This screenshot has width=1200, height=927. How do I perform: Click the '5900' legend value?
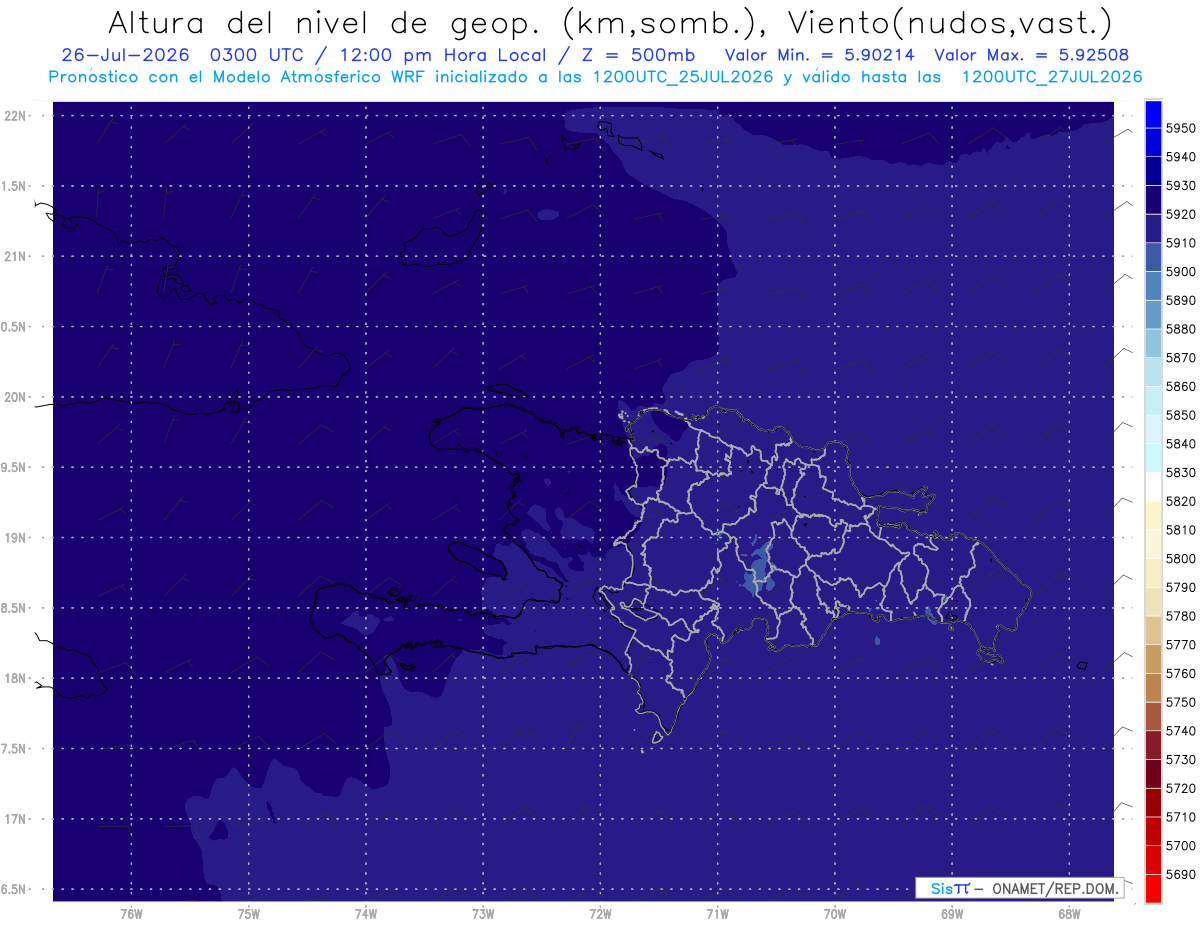point(1181,272)
